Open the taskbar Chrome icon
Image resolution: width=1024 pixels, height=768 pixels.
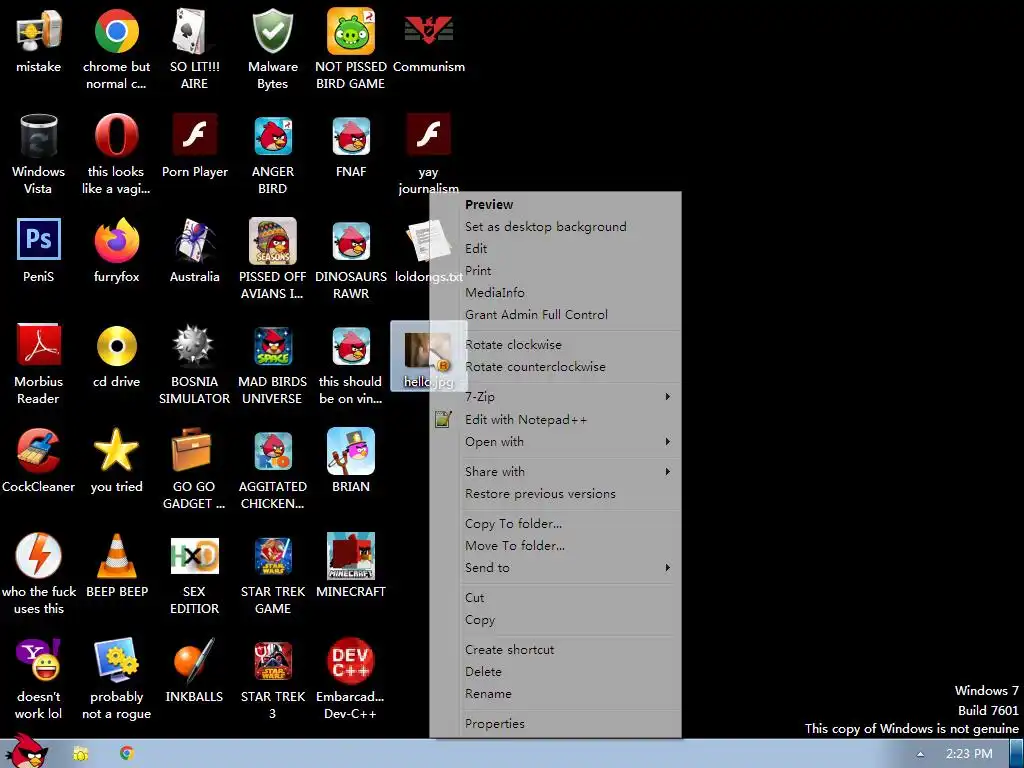pos(127,754)
